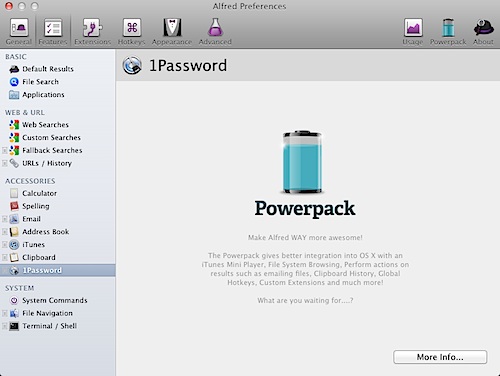Screen dimensions: 500x376
Task: Open Appearance tuxedo icon
Action: click(x=172, y=32)
